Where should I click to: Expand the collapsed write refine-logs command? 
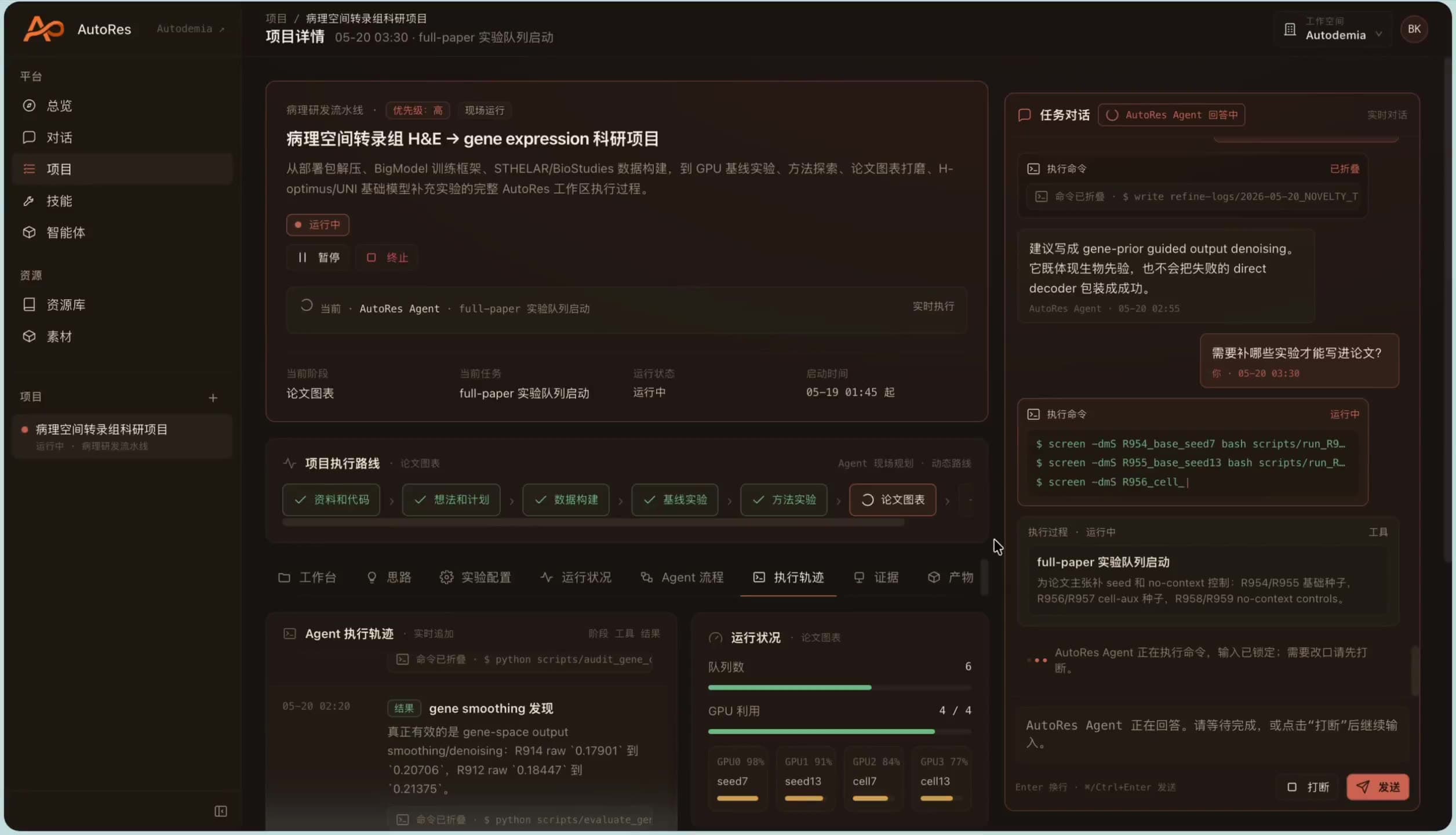coord(1192,197)
